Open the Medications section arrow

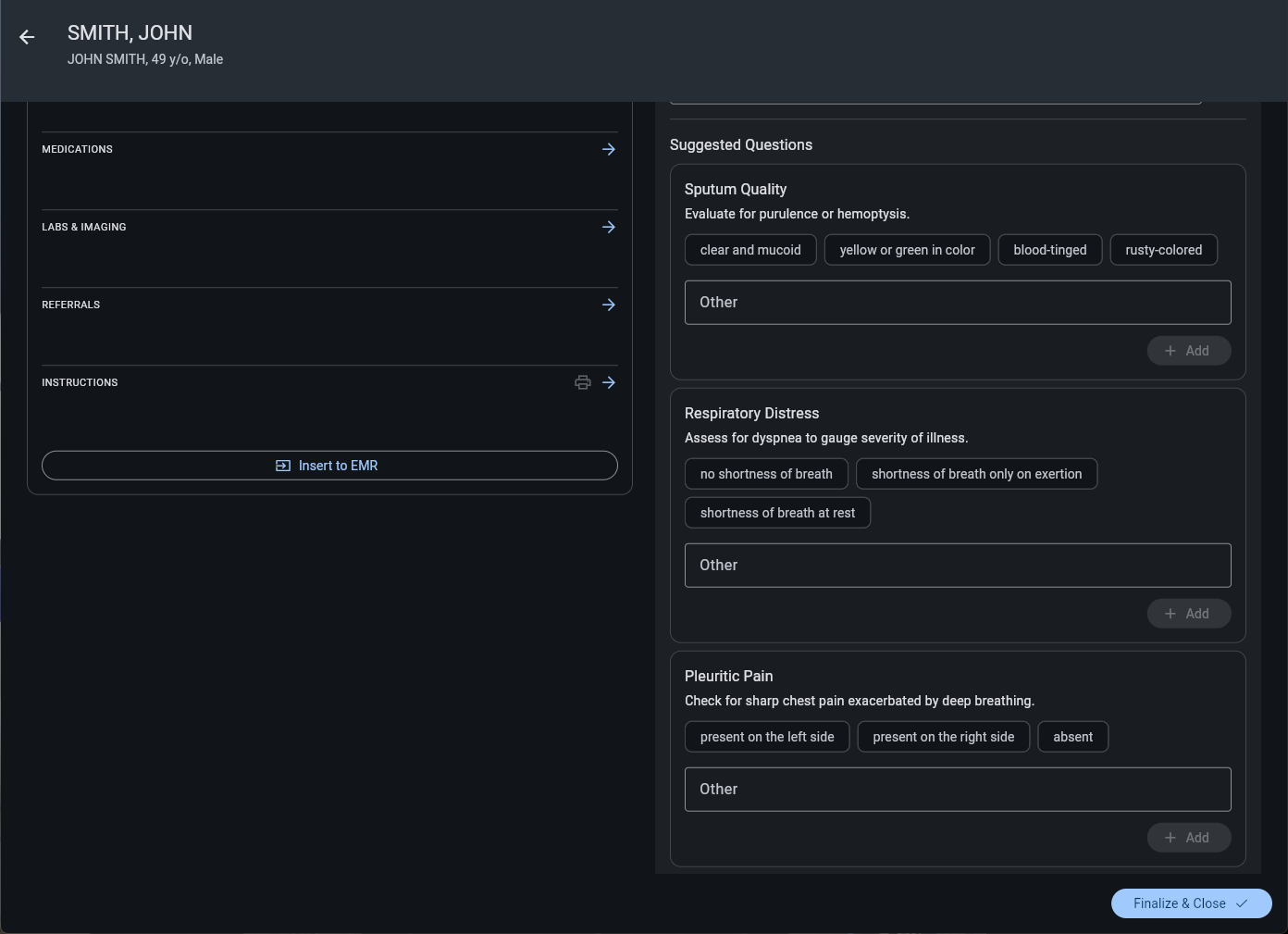(x=609, y=149)
